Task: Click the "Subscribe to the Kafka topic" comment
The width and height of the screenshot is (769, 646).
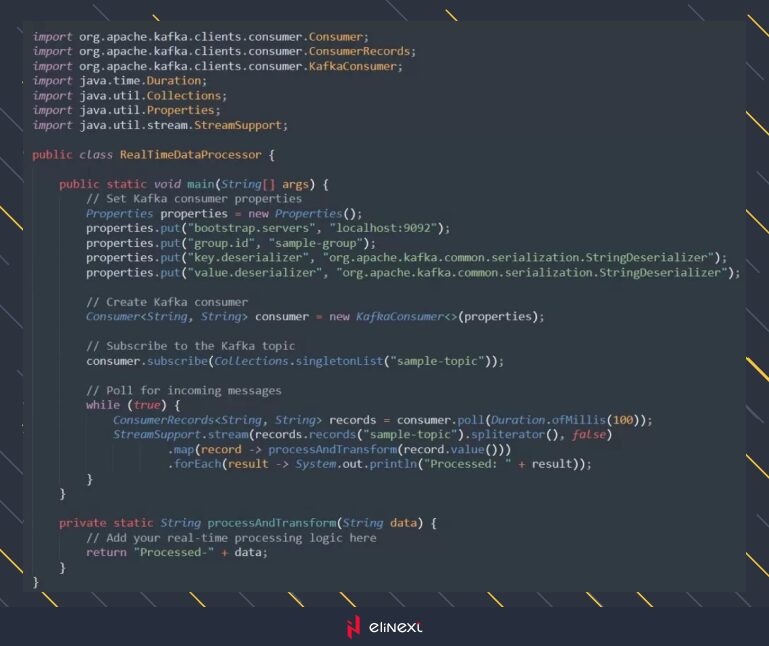Action: point(190,346)
